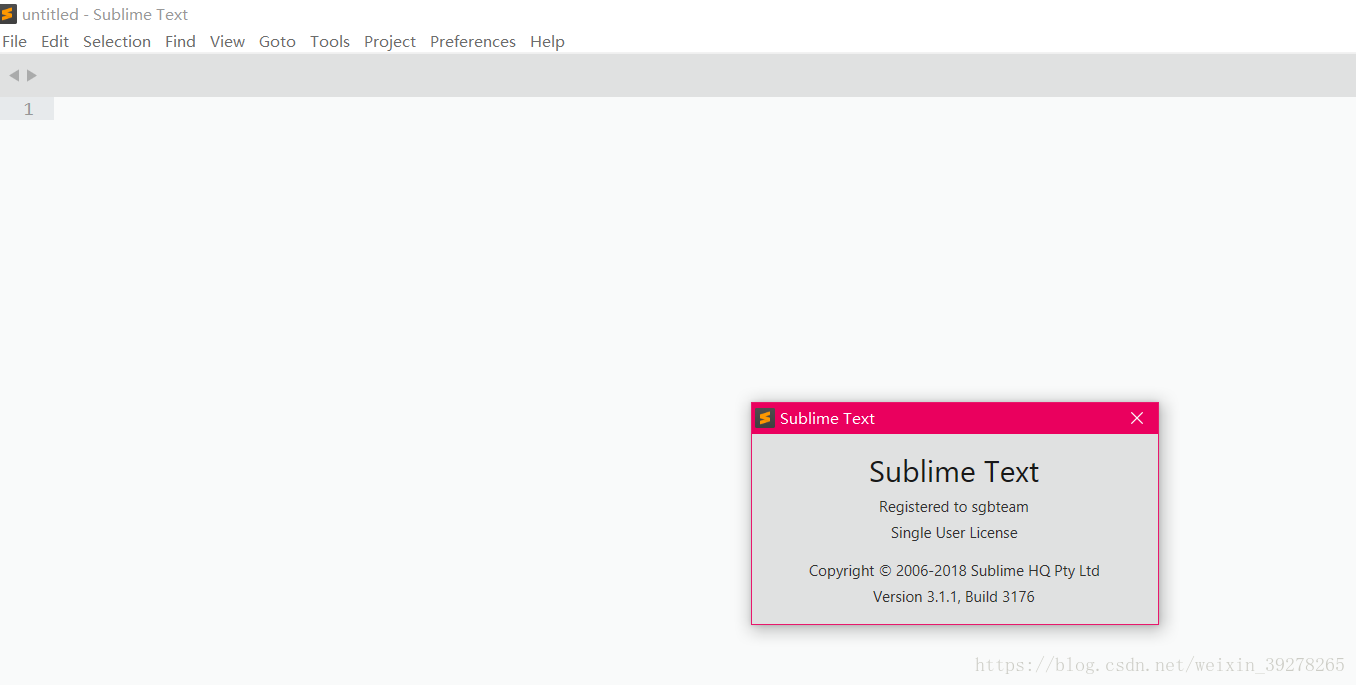Go to next tab with right arrow
Image resolution: width=1356 pixels, height=685 pixels.
pyautogui.click(x=32, y=75)
